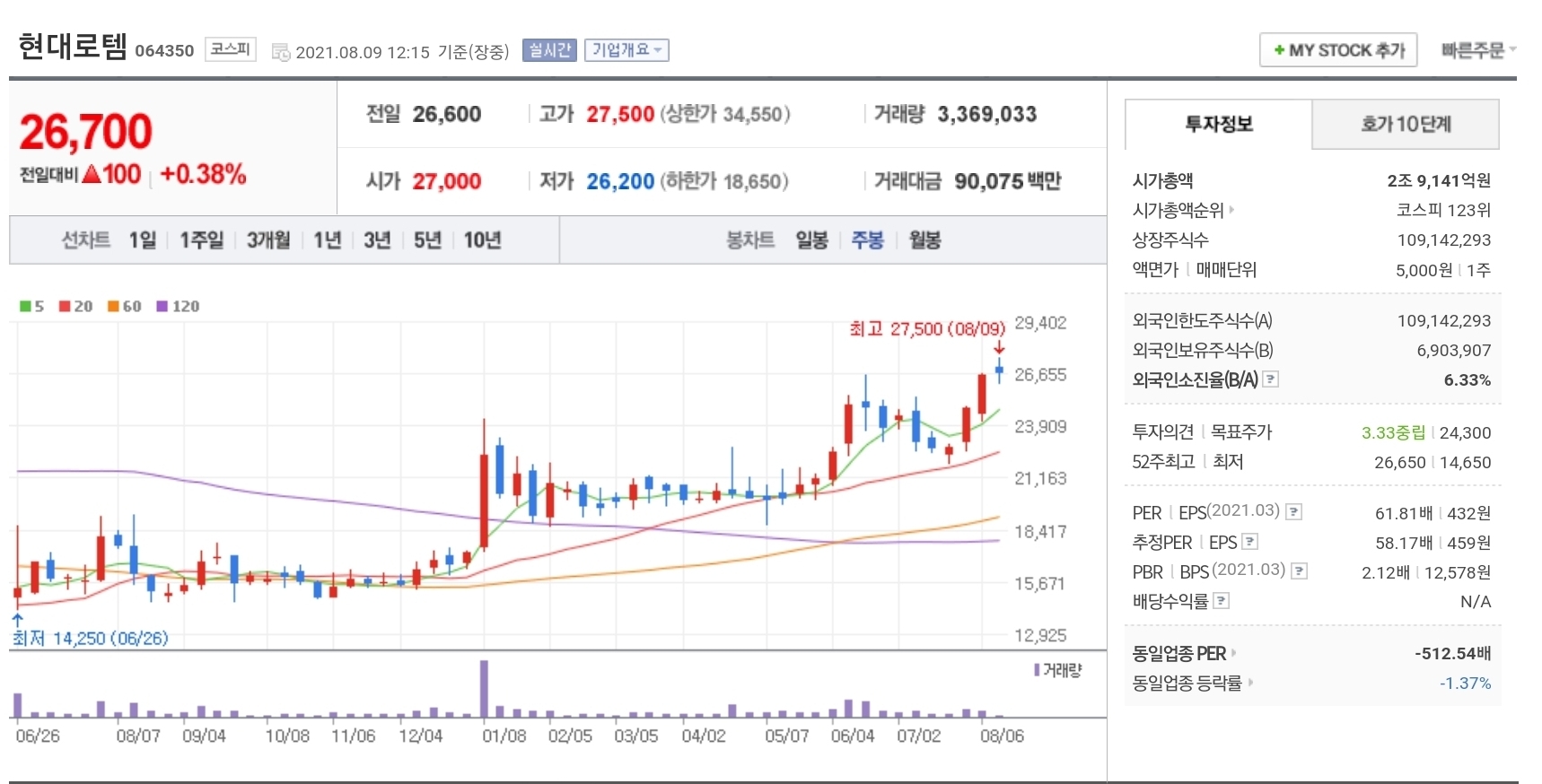1542x784 pixels.
Task: Open help icon next to 외국인소진율(B/A)
Action: click(1270, 379)
